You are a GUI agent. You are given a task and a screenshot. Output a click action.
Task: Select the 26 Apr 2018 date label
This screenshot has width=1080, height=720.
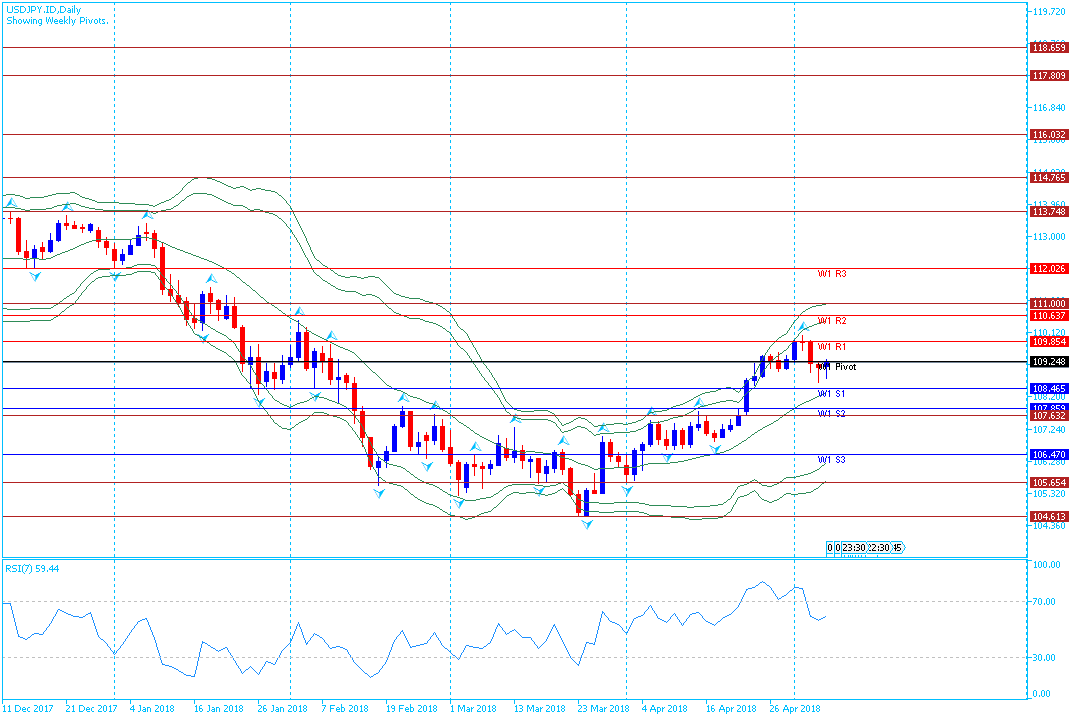(x=796, y=709)
